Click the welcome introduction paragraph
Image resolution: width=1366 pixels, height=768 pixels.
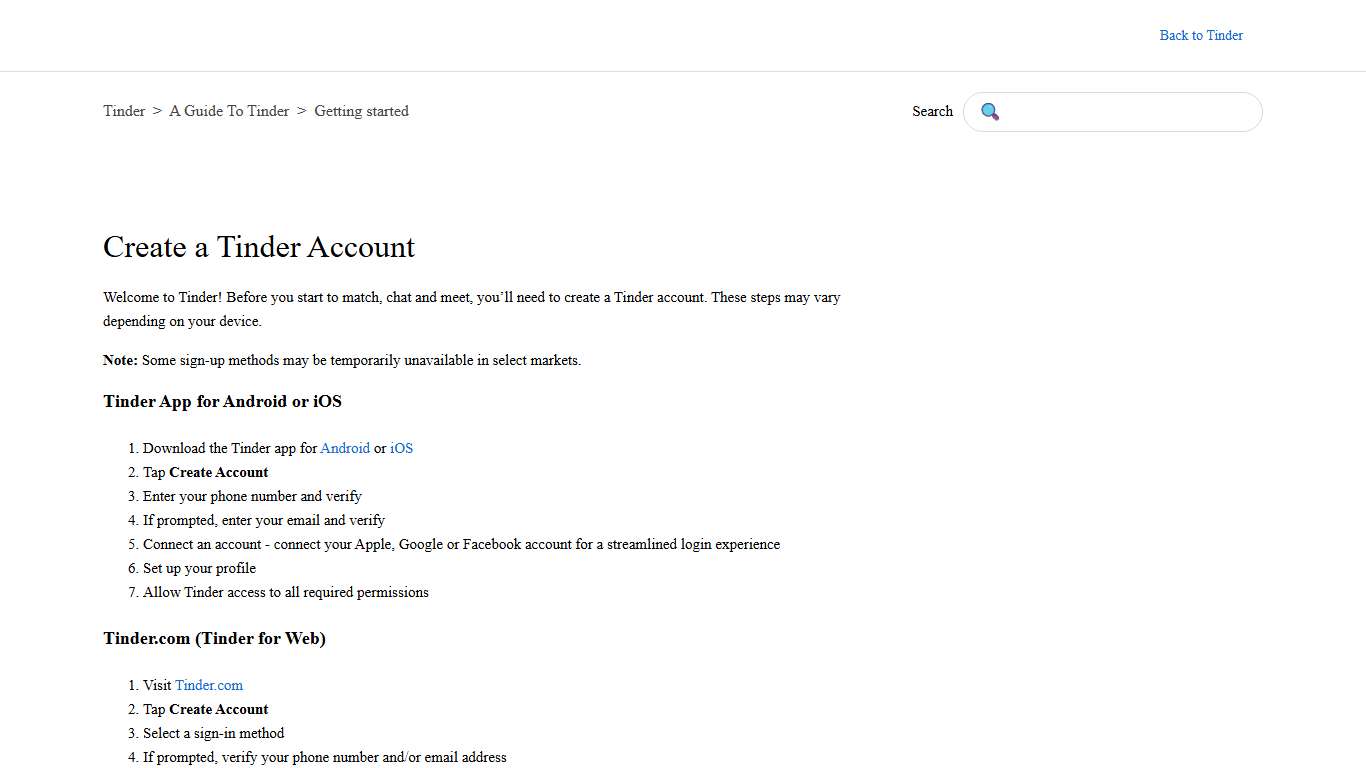click(x=471, y=309)
